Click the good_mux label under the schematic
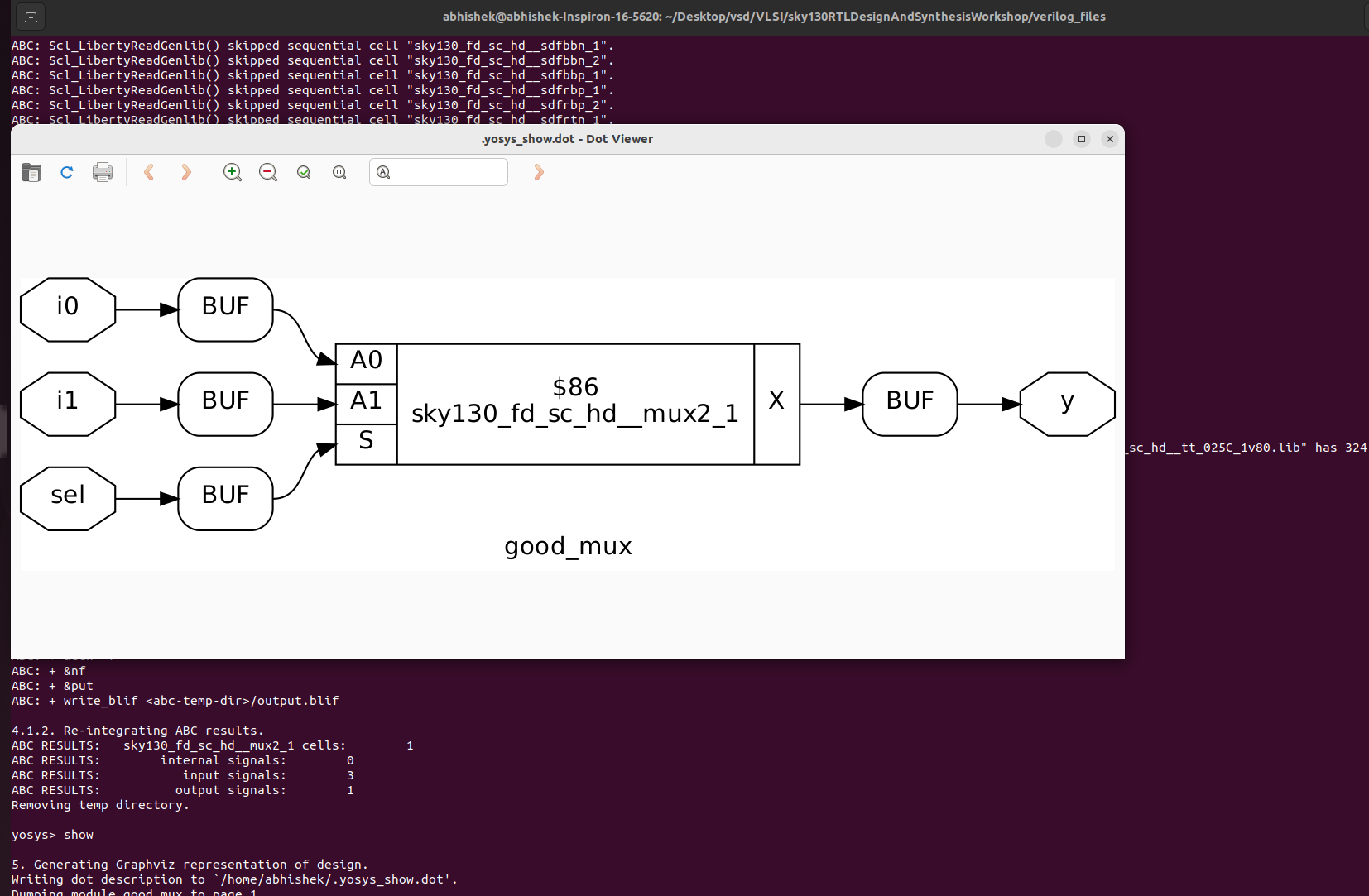 pos(568,546)
